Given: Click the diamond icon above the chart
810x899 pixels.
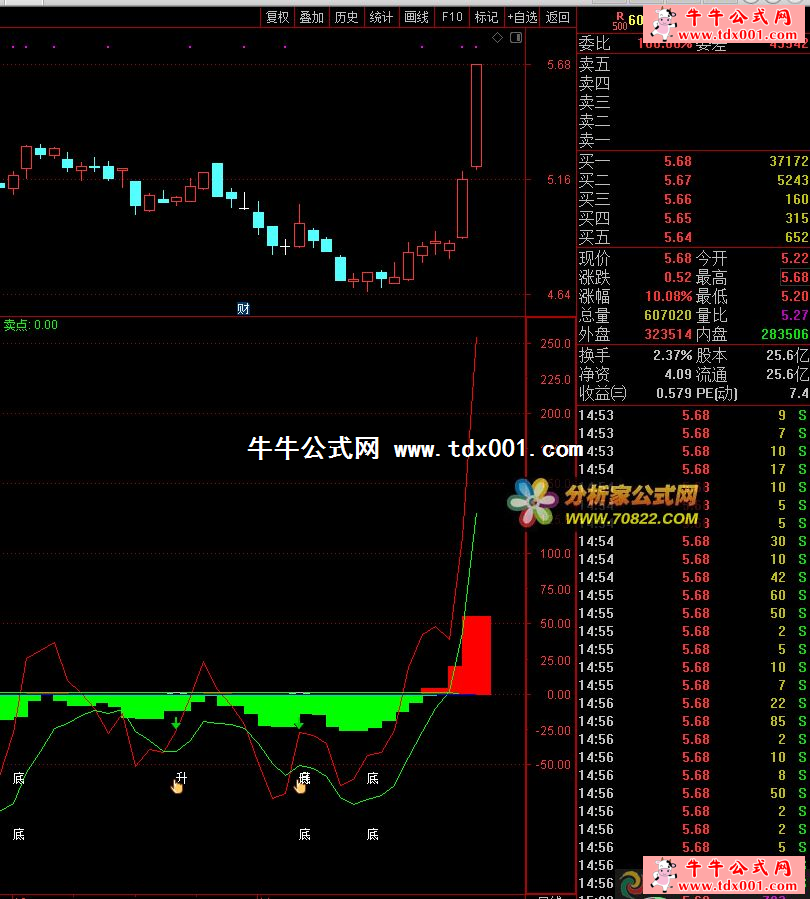Looking at the screenshot, I should pyautogui.click(x=498, y=38).
